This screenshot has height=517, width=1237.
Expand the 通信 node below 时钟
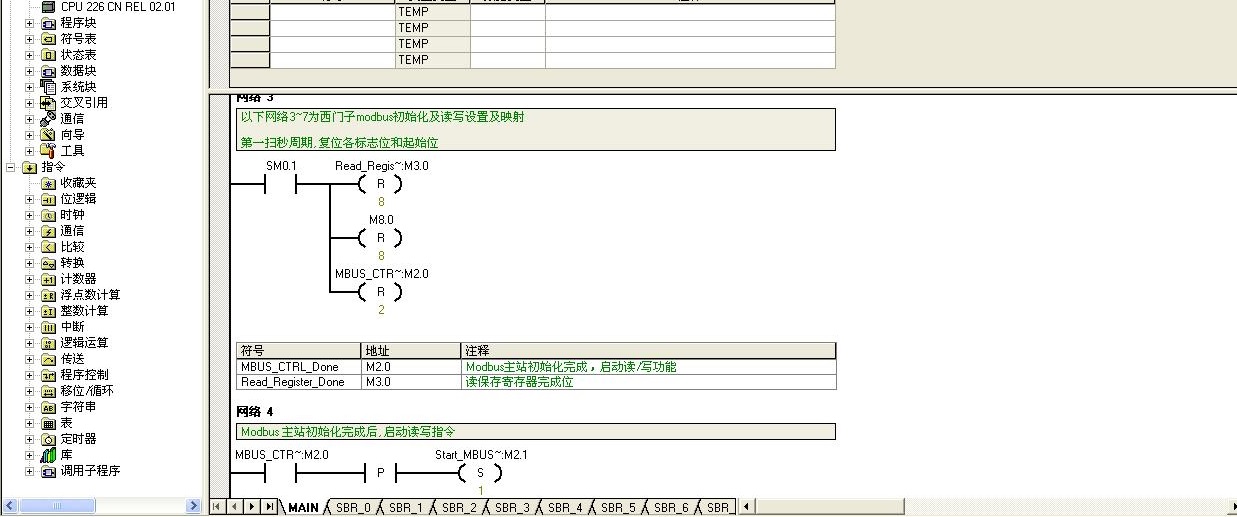[29, 231]
